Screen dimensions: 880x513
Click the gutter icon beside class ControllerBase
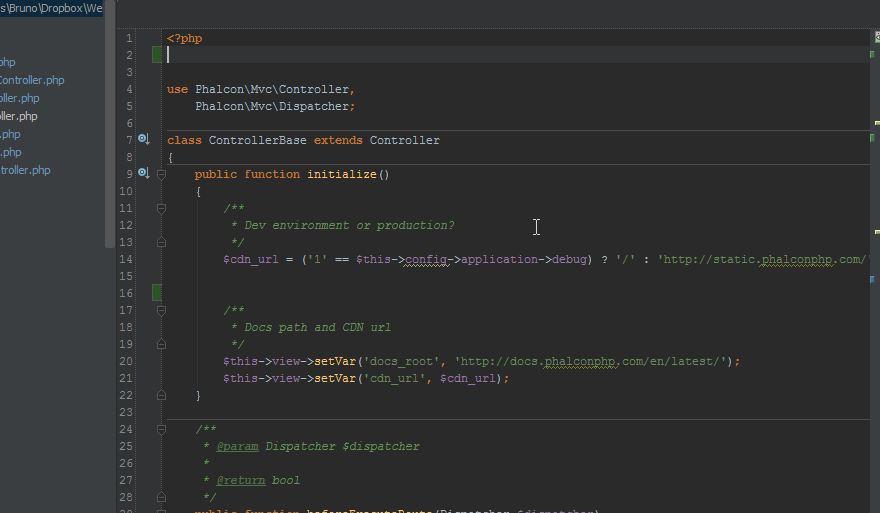(143, 140)
